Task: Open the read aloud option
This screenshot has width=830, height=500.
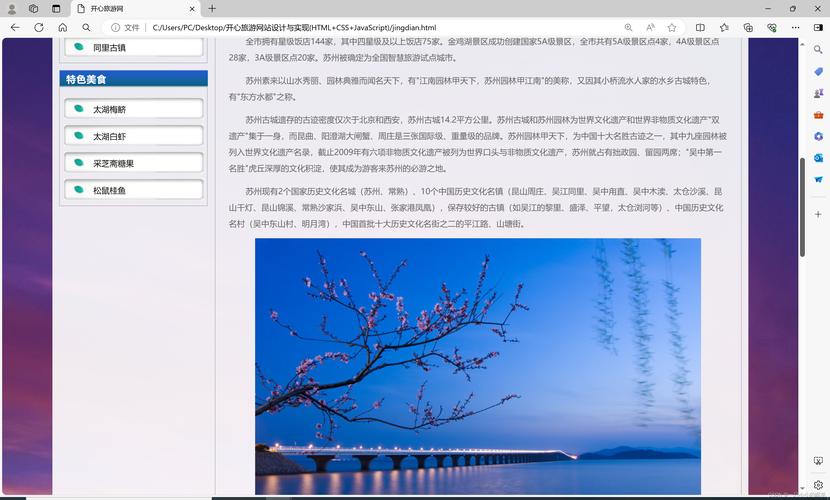Action: pyautogui.click(x=650, y=27)
